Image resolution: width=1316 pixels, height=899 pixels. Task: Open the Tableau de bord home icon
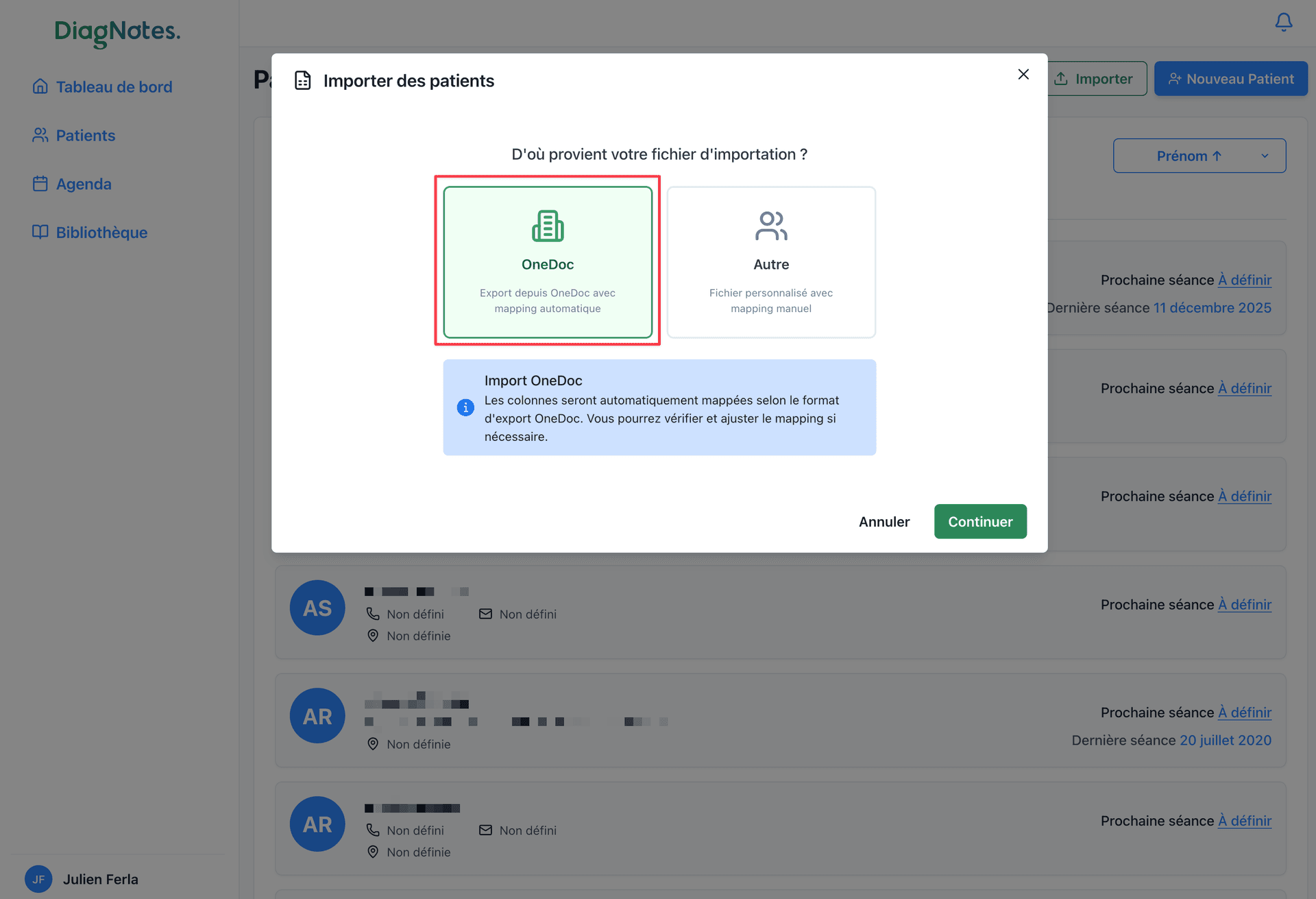40,86
